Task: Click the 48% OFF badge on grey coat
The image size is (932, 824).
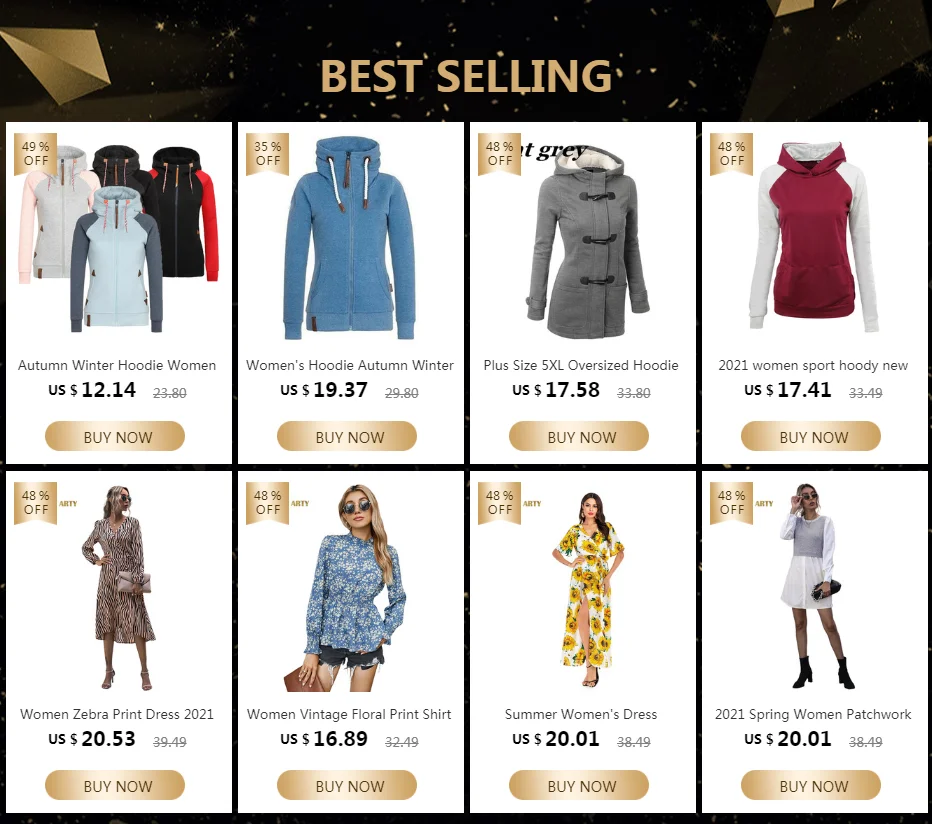Action: (499, 154)
